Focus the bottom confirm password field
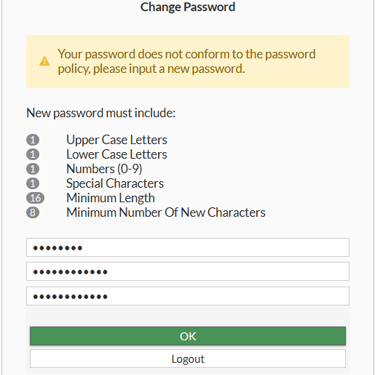This screenshot has height=375, width=375. pos(188,296)
